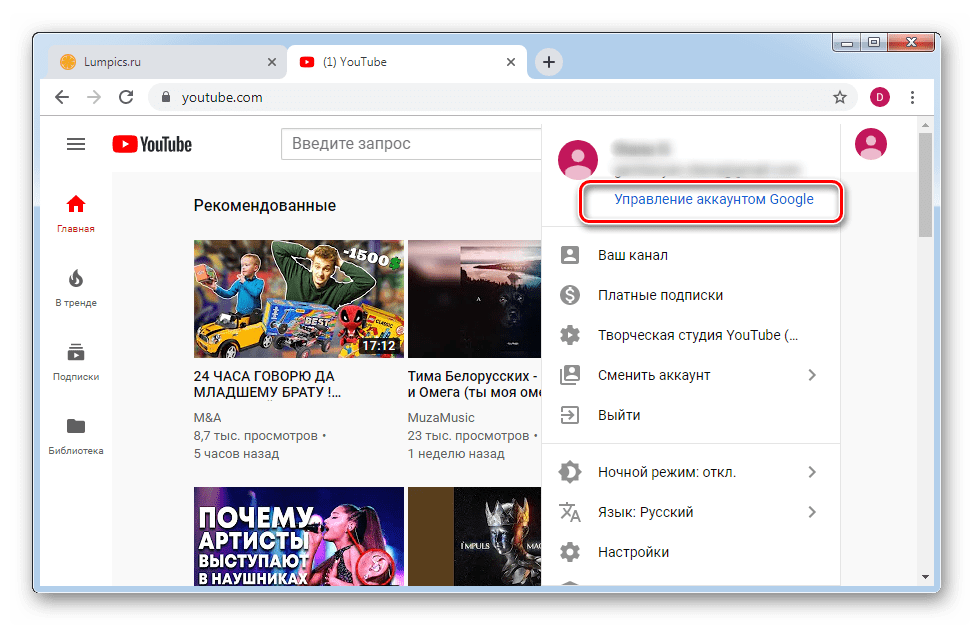Click scrollbar down arrow
This screenshot has height=626, width=974.
click(x=926, y=577)
